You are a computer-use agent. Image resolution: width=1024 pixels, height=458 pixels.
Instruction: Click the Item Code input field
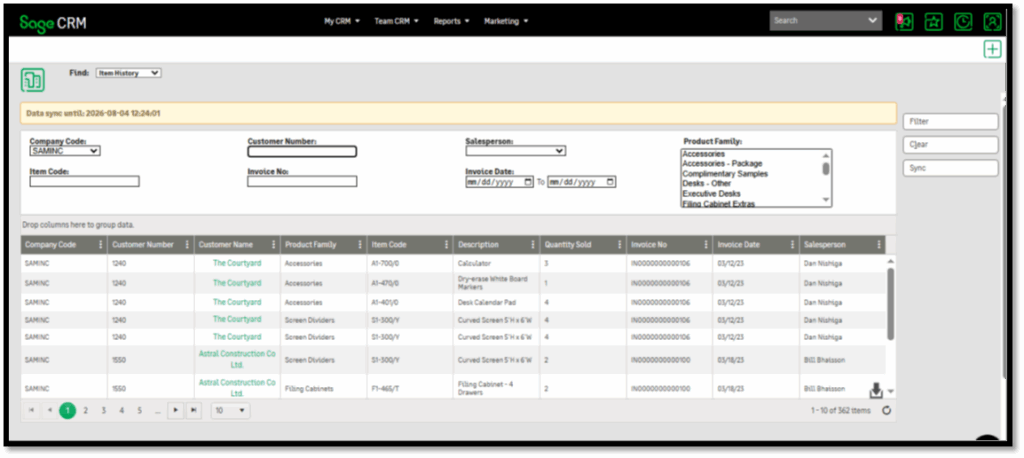[84, 182]
